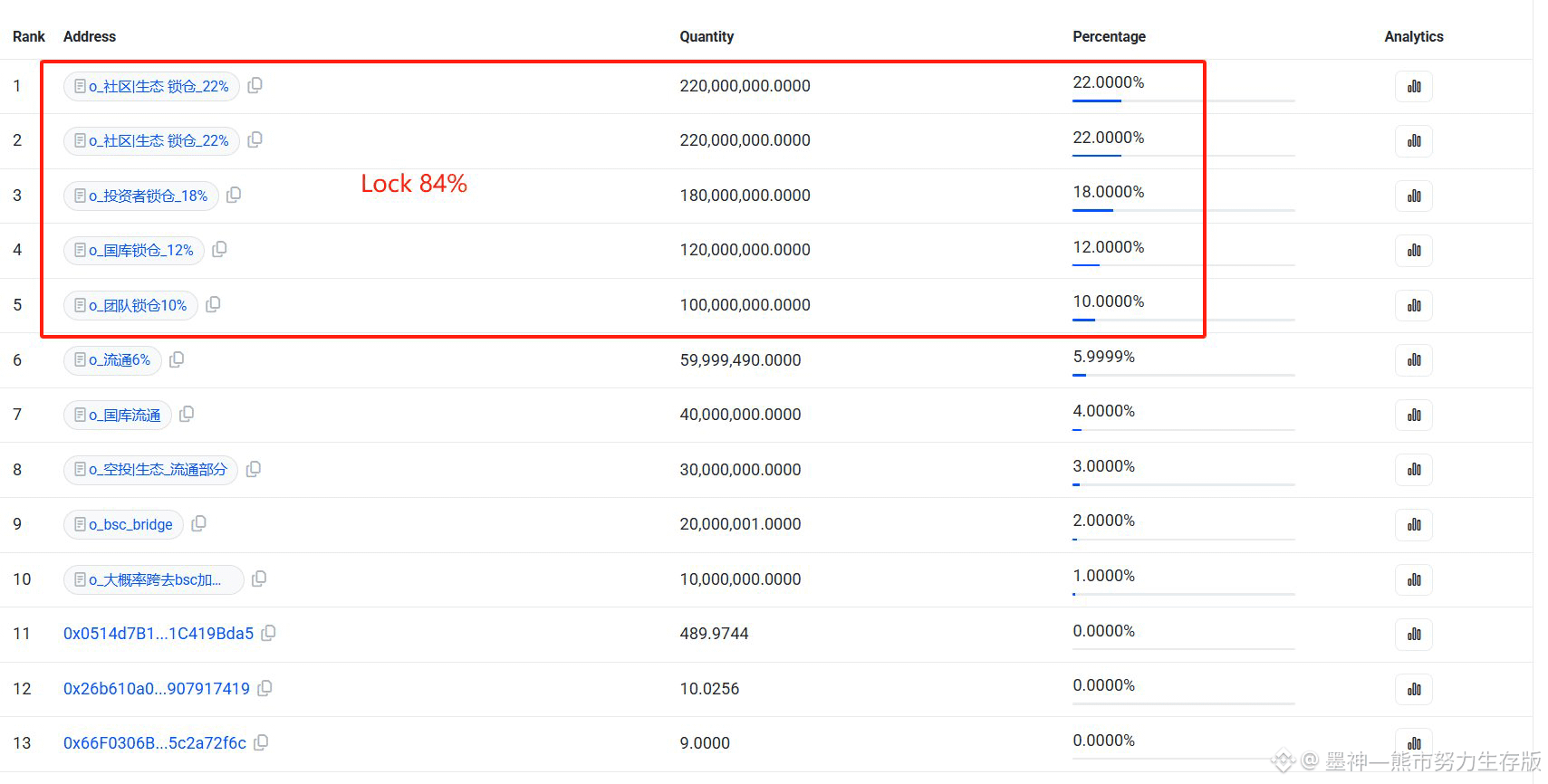Click the 4.0000% percentage value
Screen dimensions: 1548x784
coord(1104,411)
